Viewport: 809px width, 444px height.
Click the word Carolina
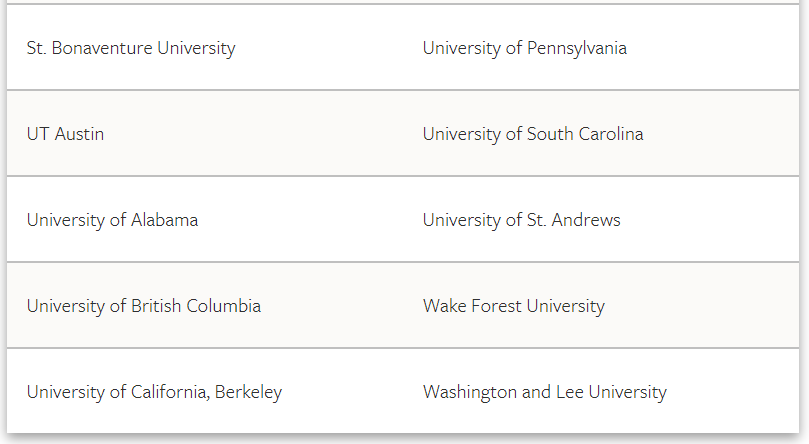(611, 134)
